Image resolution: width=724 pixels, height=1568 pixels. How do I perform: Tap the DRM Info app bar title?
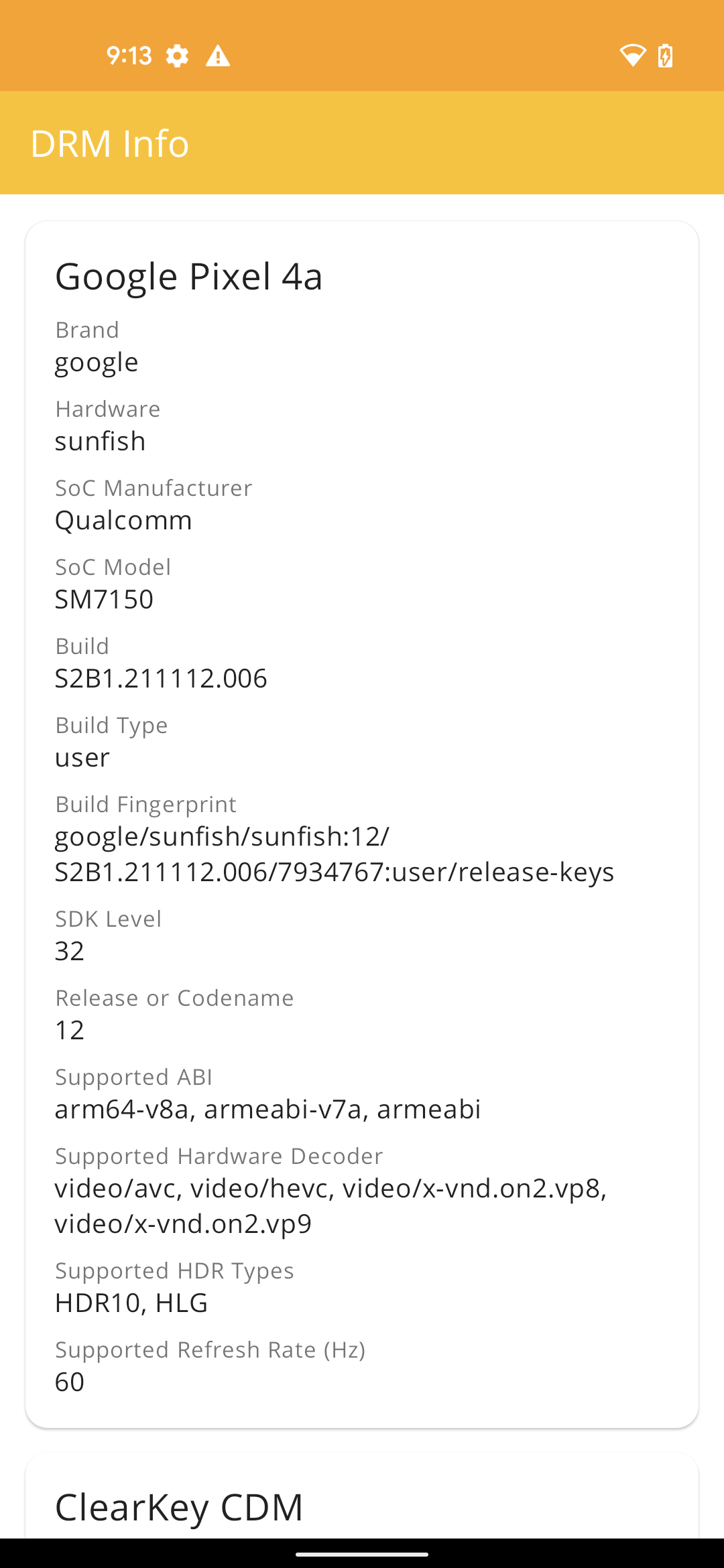[109, 142]
